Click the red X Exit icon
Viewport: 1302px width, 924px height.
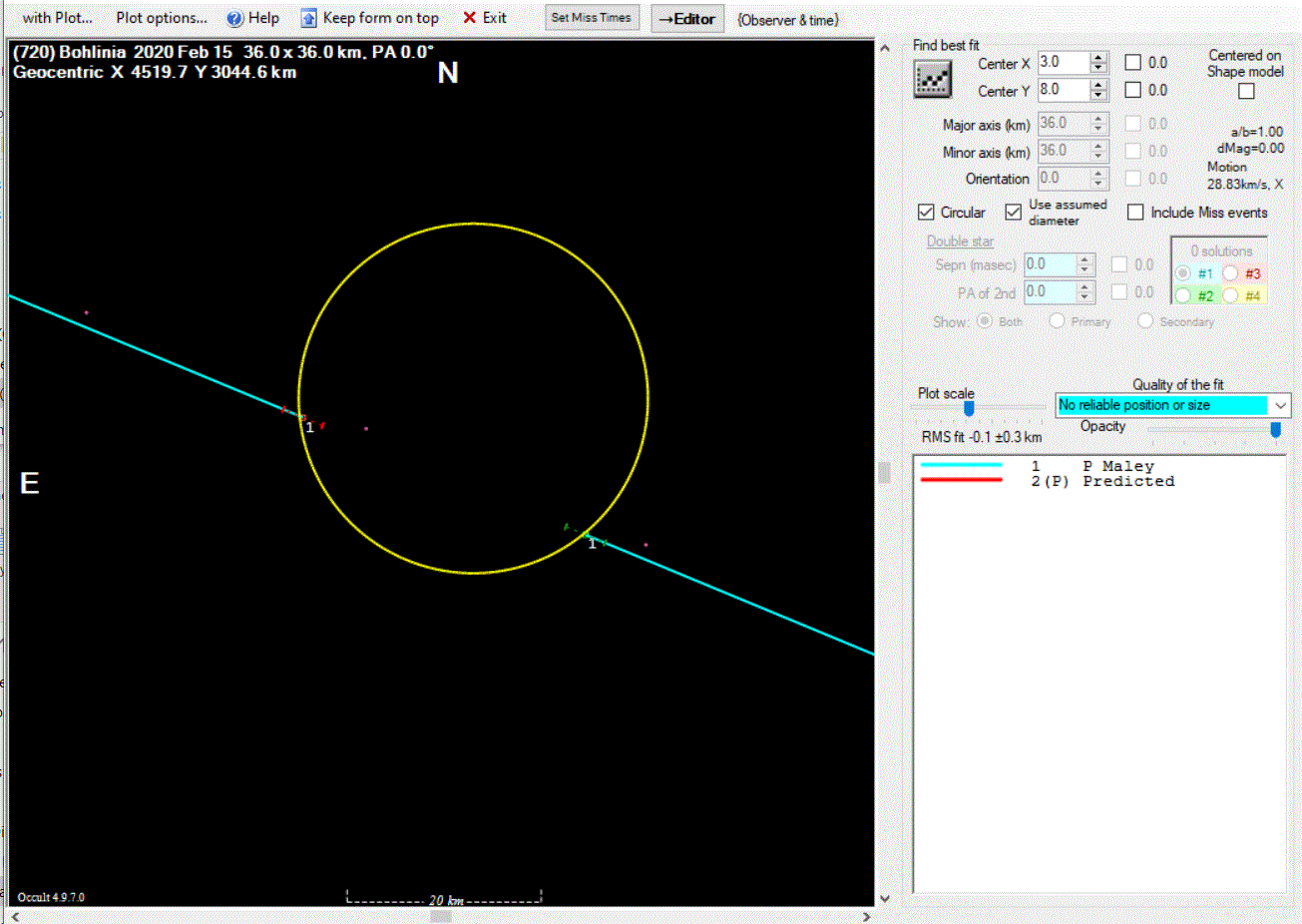point(469,18)
